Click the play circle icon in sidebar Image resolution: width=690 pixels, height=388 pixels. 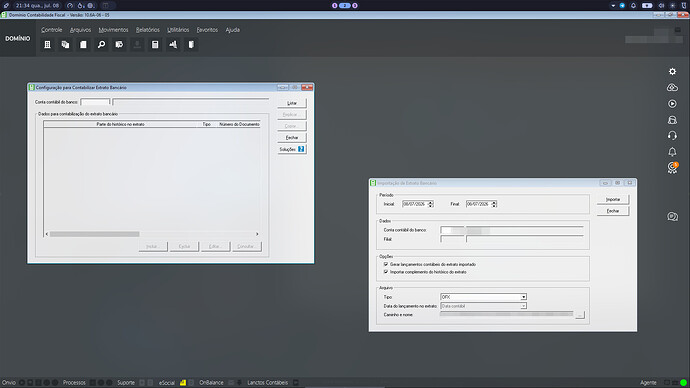pyautogui.click(x=672, y=104)
